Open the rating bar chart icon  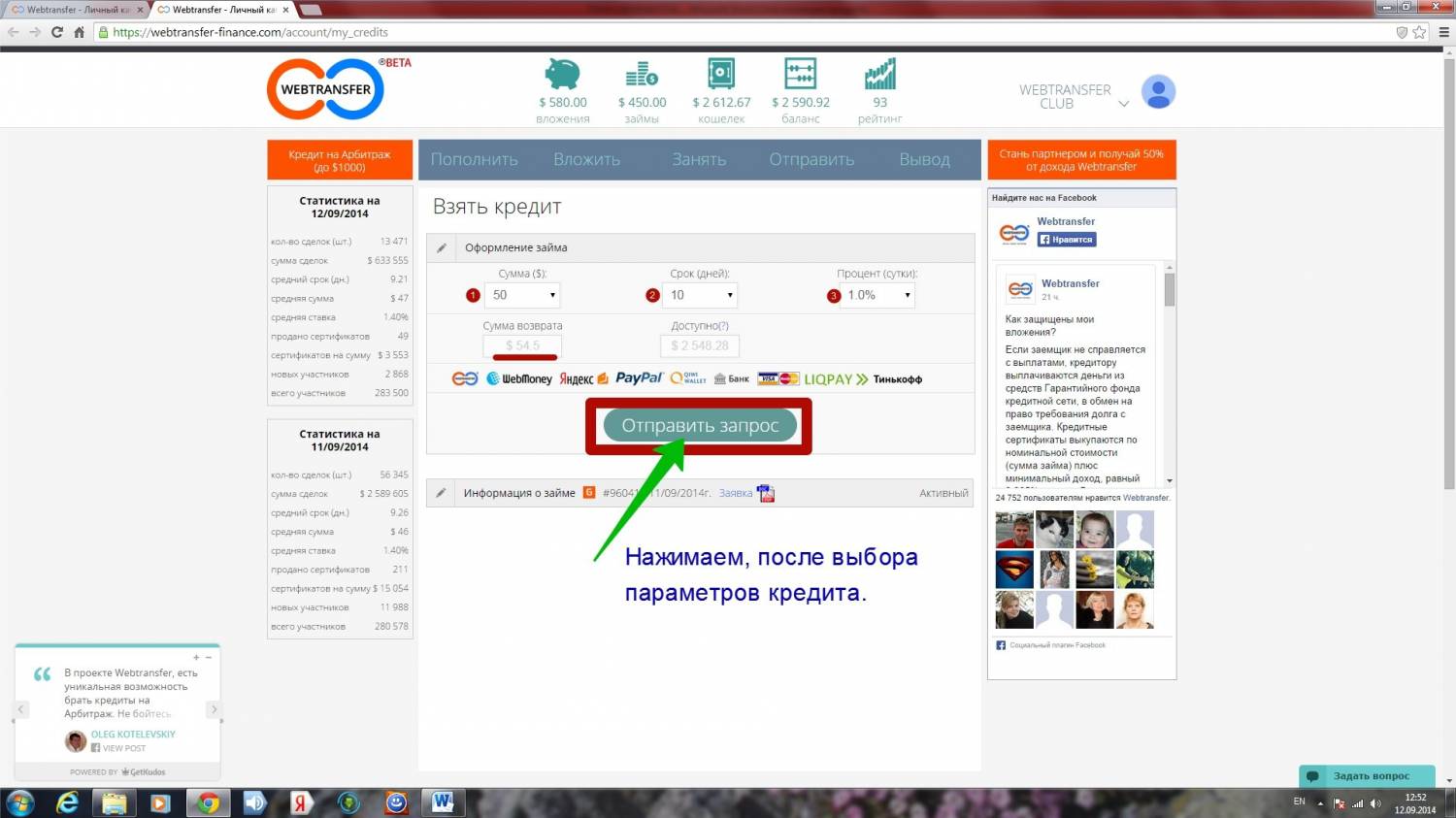pos(880,75)
